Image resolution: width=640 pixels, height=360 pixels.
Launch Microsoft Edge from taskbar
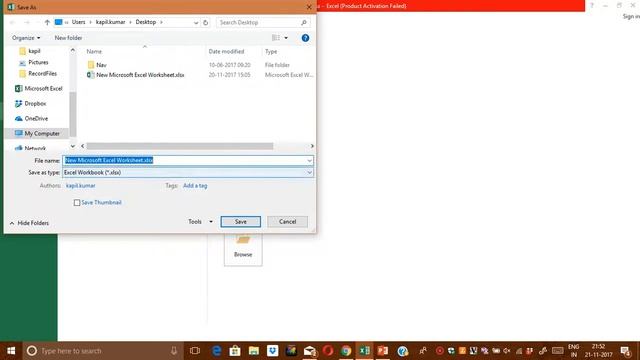point(217,351)
